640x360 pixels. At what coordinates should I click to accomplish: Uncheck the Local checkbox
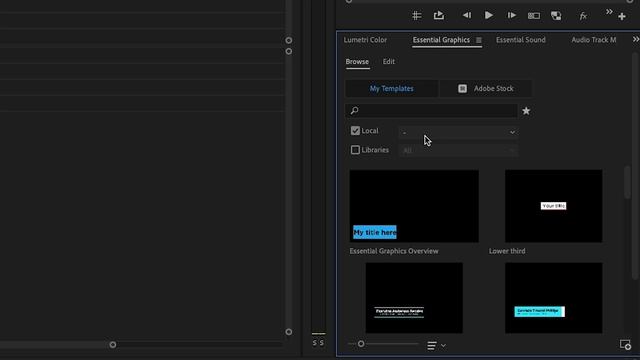click(355, 131)
